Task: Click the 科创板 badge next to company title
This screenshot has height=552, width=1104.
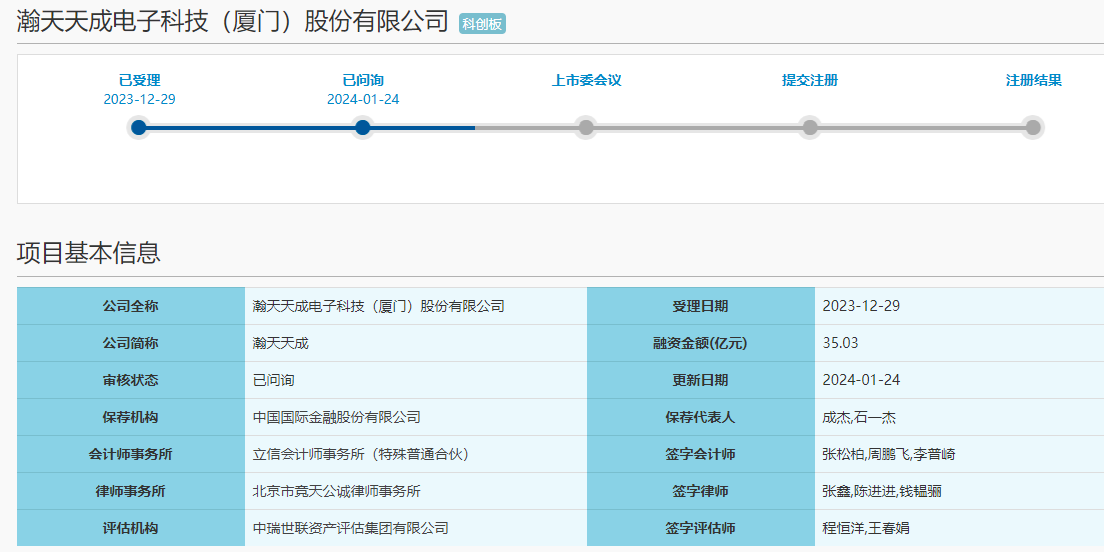Action: coord(482,24)
